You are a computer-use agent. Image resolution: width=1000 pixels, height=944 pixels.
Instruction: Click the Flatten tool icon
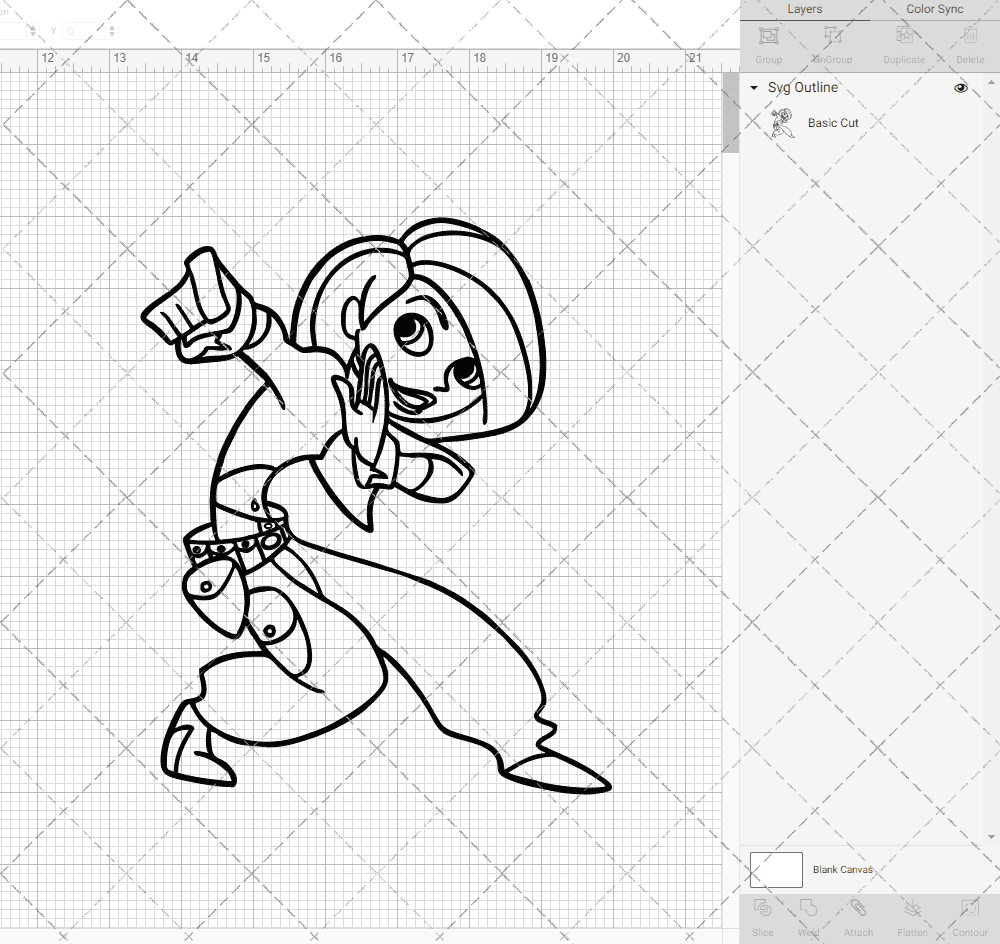click(x=913, y=907)
